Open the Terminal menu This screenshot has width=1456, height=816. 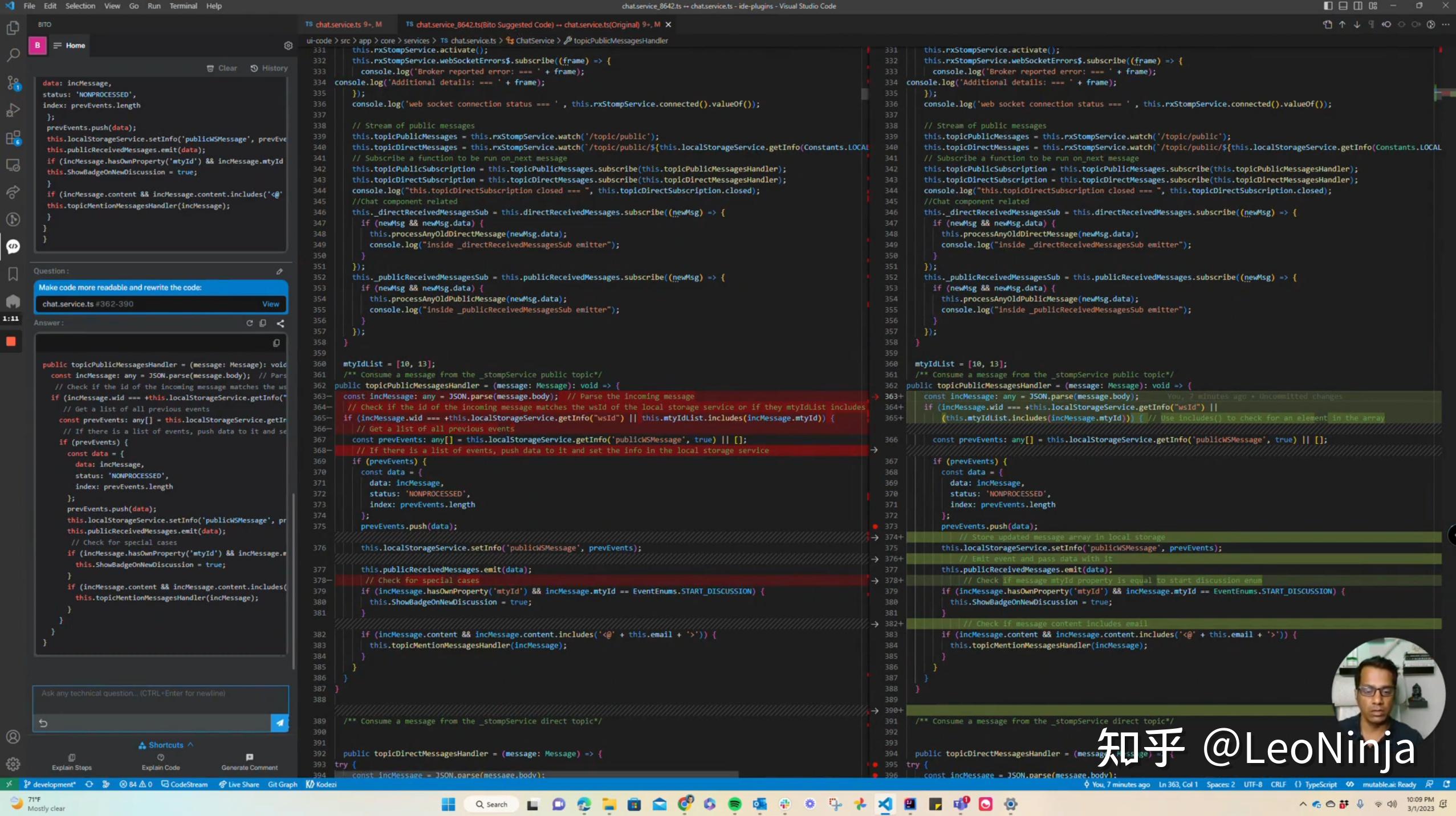click(183, 6)
